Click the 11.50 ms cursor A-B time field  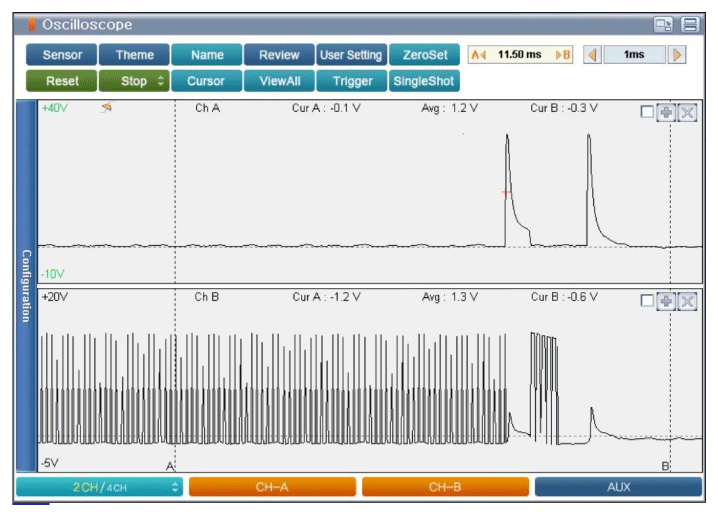tap(520, 55)
